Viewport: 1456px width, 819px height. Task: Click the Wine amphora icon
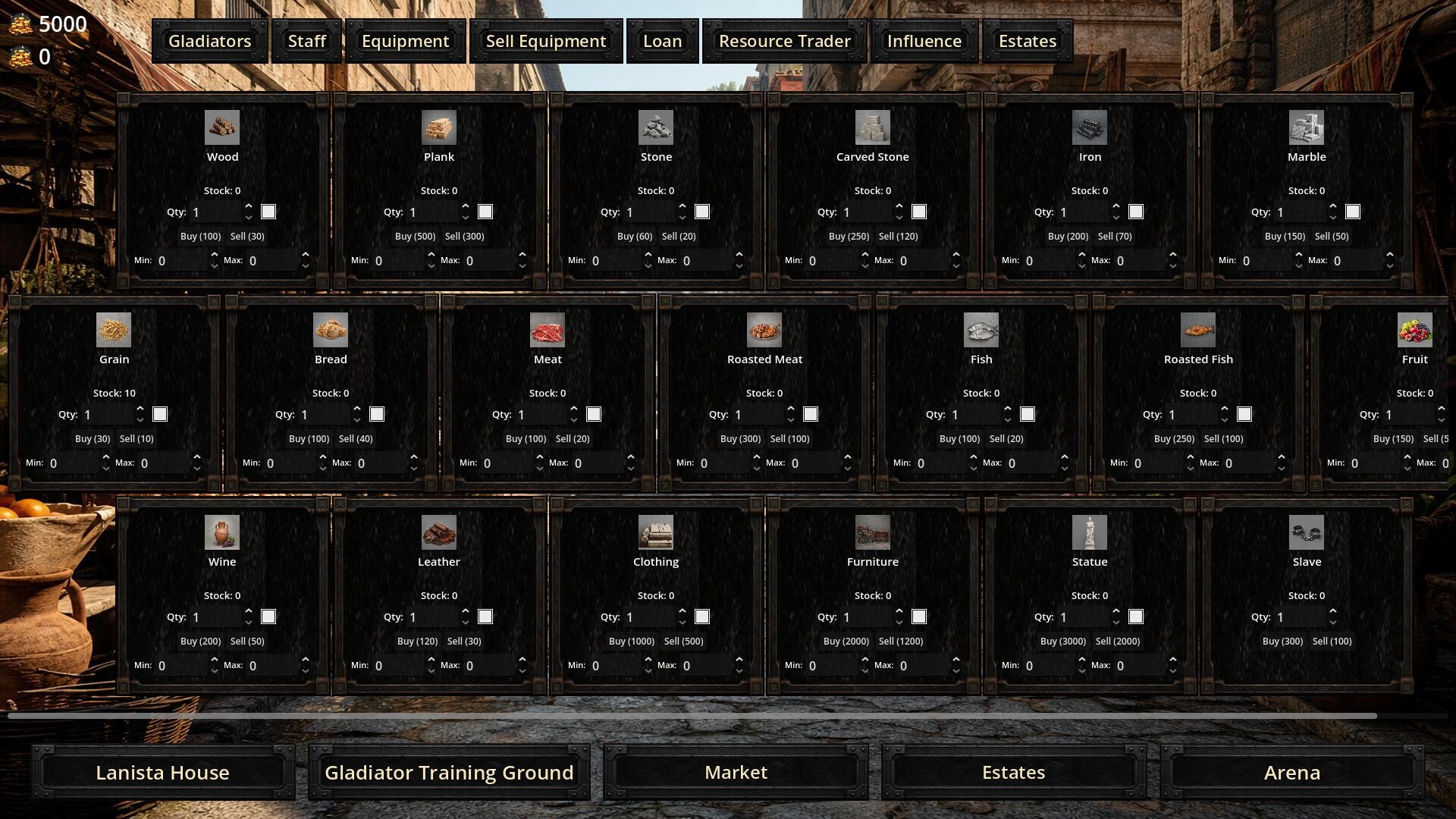[222, 532]
